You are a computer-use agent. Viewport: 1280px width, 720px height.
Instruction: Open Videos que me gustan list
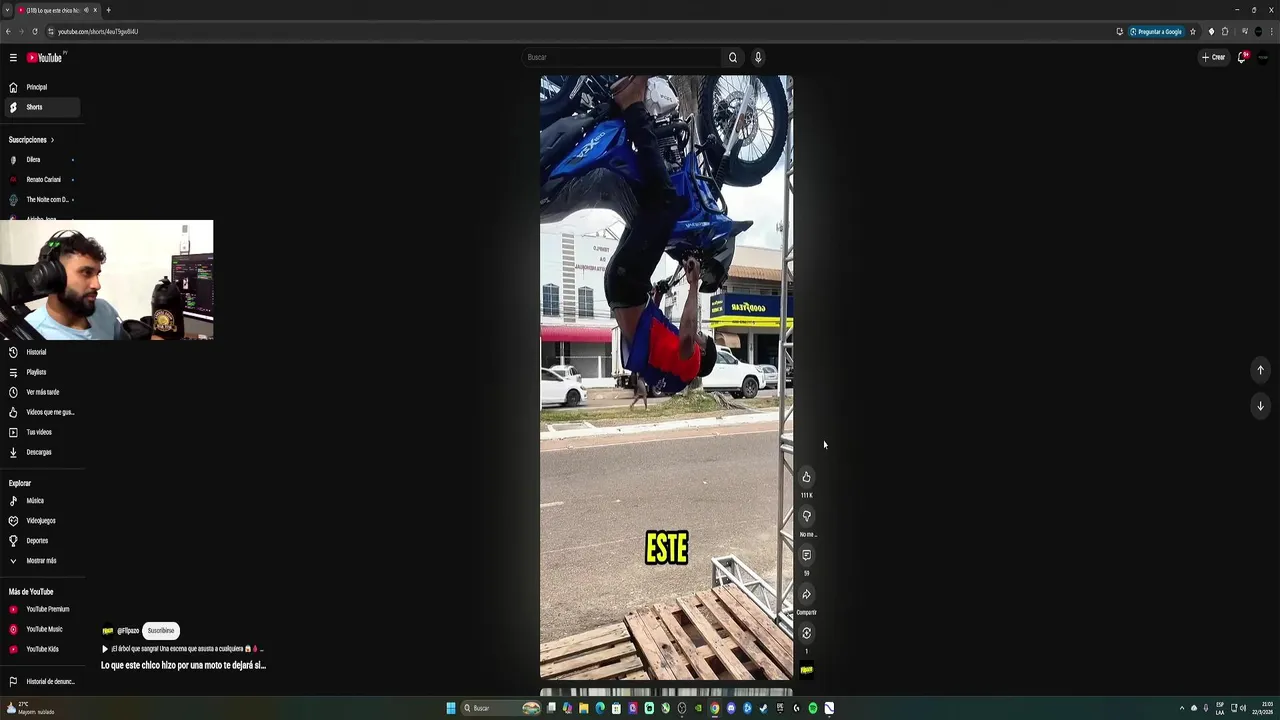(40, 412)
